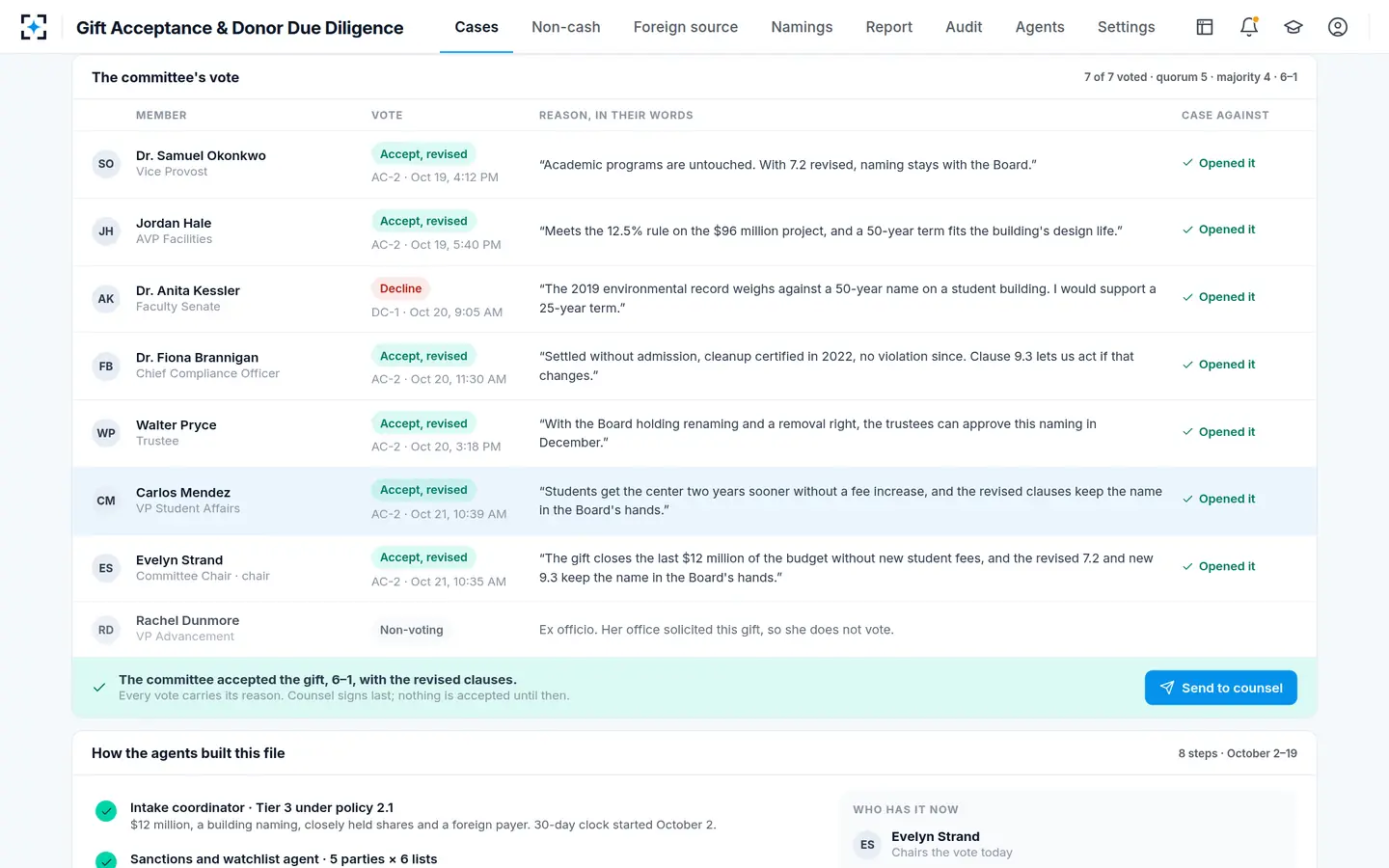Send the accepted gift to counsel
Viewport: 1389px width, 868px height.
point(1221,688)
